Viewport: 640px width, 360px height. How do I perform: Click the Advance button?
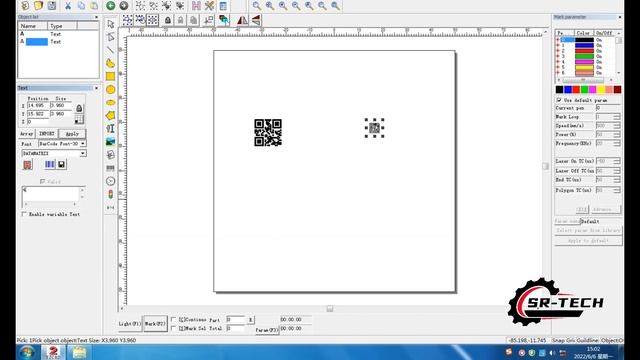606,209
